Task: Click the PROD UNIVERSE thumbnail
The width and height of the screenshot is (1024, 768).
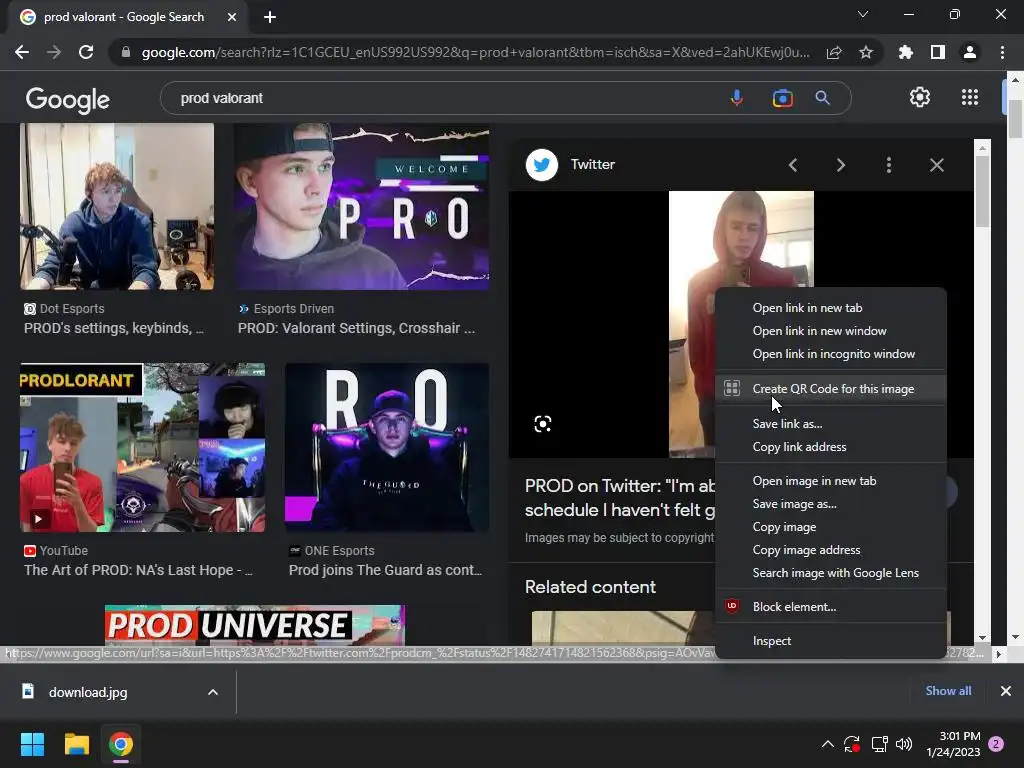Action: point(255,625)
